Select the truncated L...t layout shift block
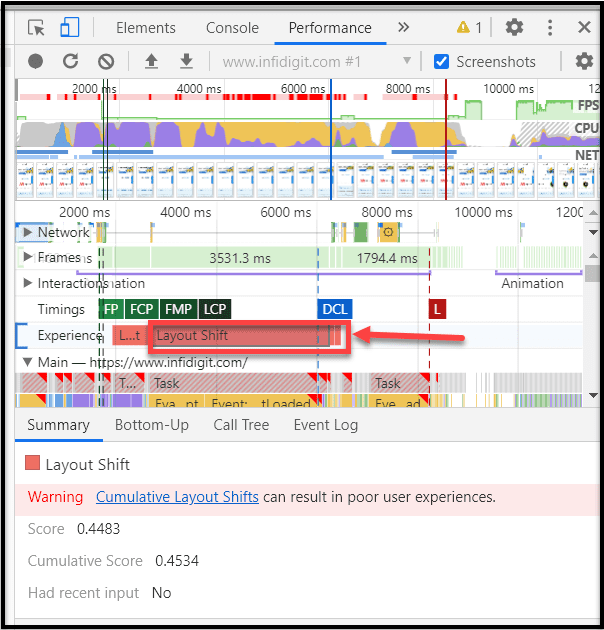The image size is (604, 630). pos(129,335)
